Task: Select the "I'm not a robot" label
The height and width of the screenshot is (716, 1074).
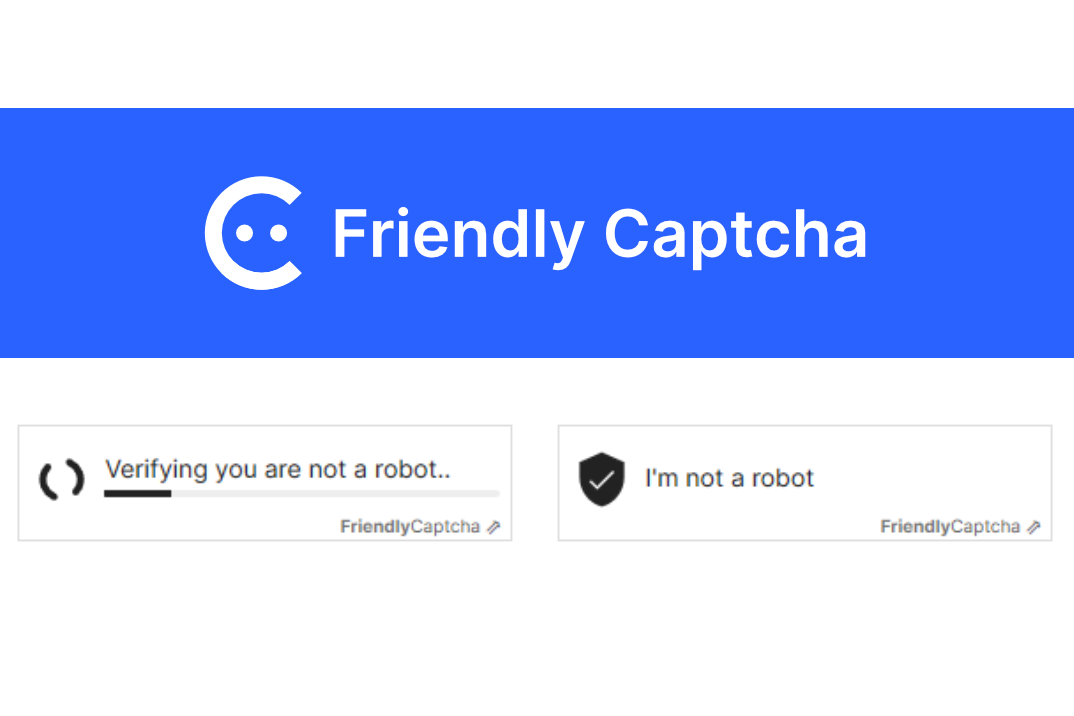Action: point(729,478)
